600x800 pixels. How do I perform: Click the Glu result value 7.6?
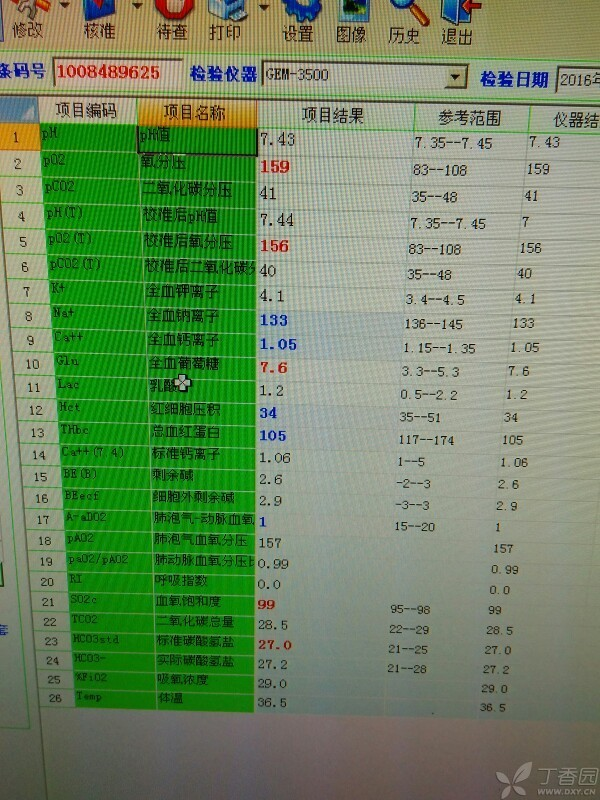click(273, 368)
